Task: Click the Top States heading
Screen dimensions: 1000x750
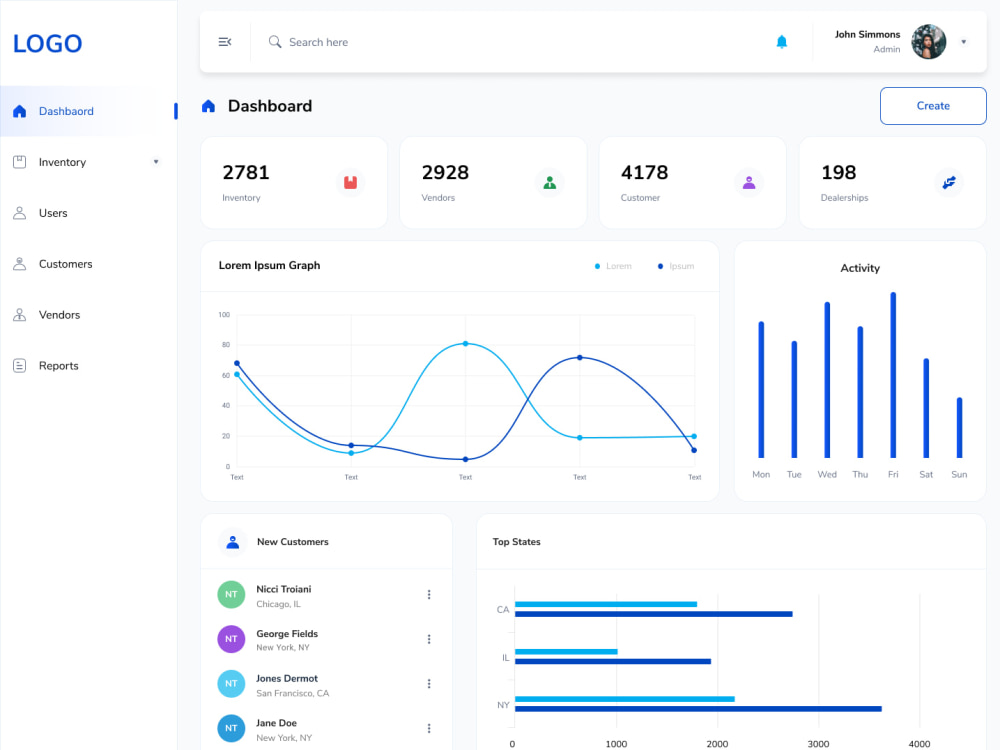Action: (x=517, y=542)
